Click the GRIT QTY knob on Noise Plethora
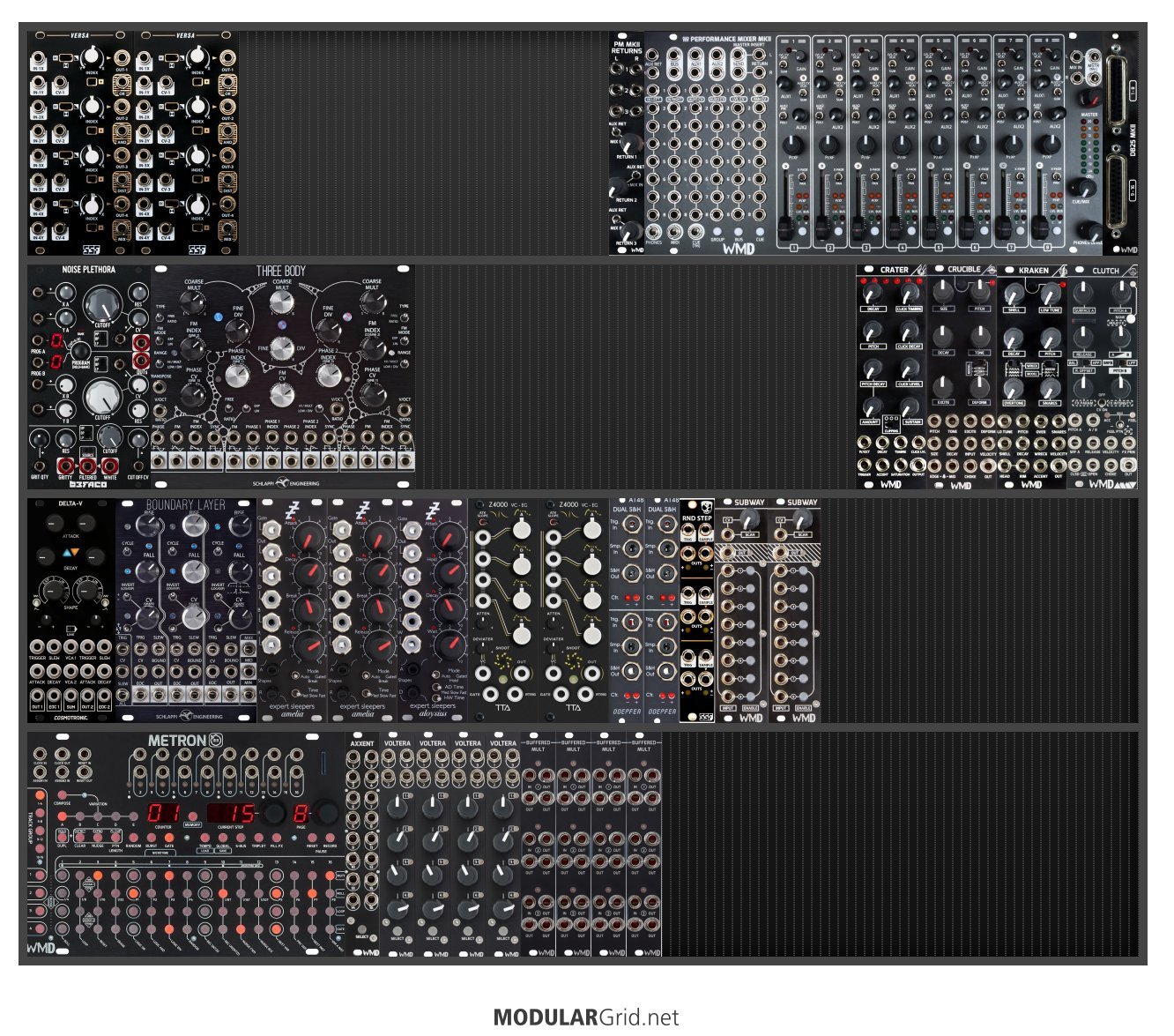This screenshot has width=1174, height=1036. [40, 439]
